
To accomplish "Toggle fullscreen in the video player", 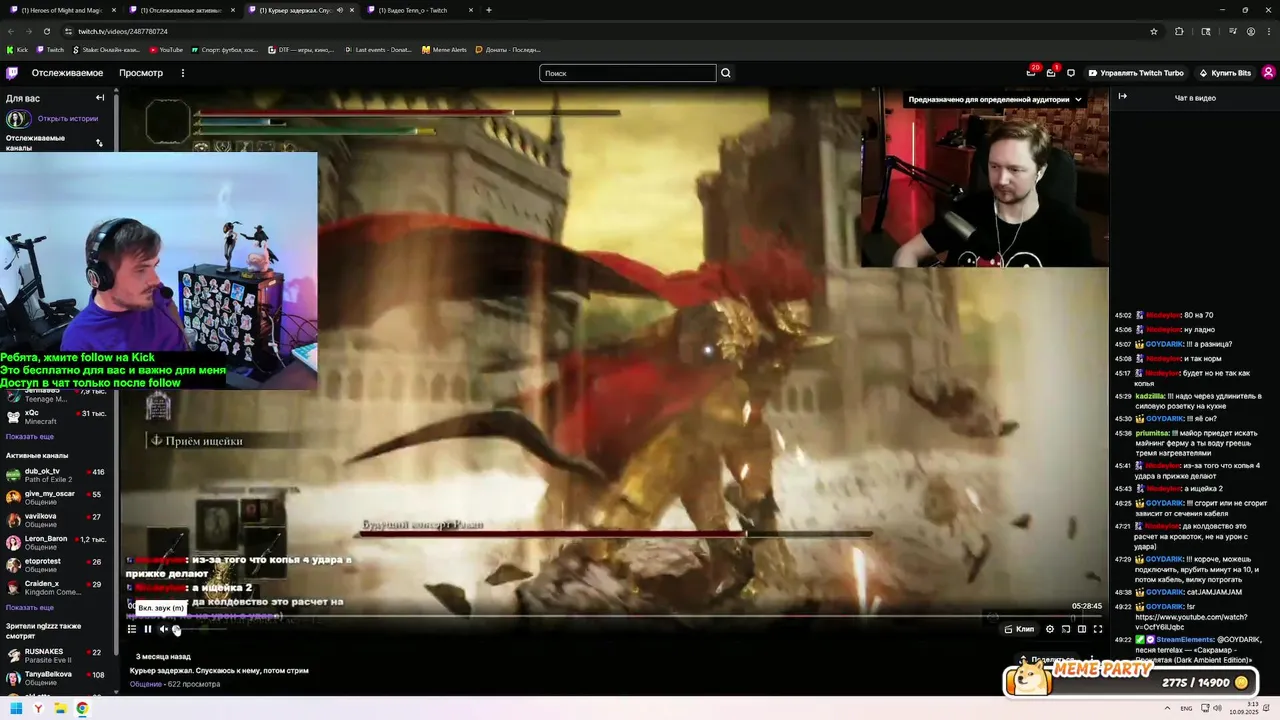I will click(x=1098, y=629).
